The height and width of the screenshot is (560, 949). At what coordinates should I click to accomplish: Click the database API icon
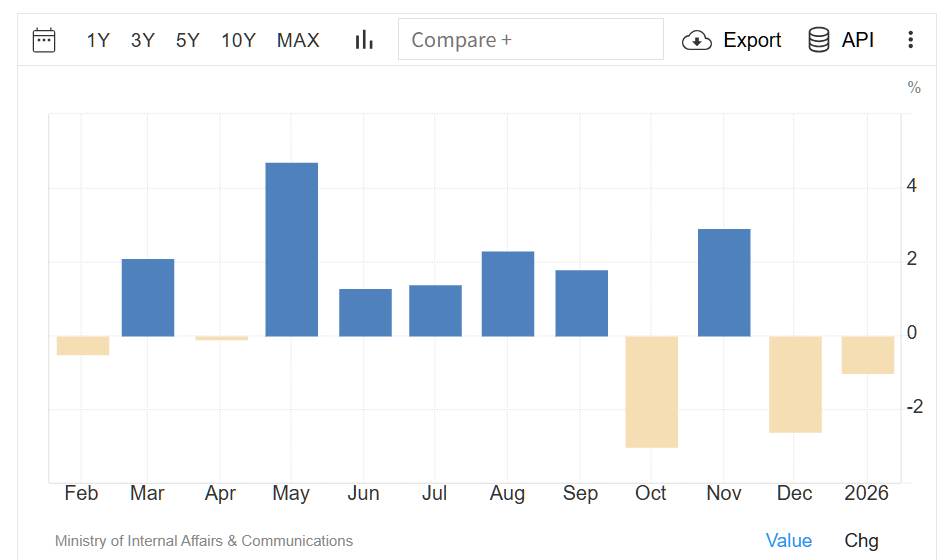coord(819,40)
